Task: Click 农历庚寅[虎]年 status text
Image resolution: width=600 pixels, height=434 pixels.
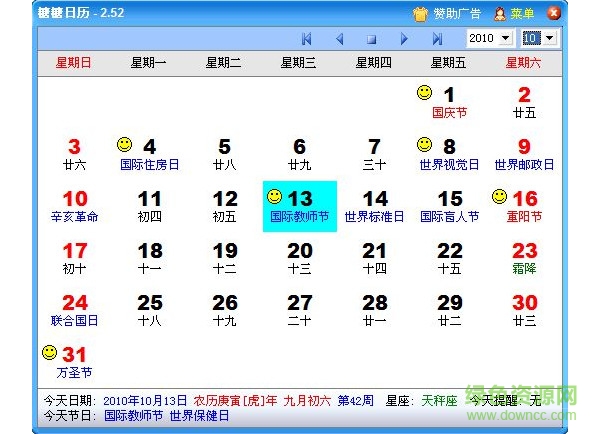Action: (x=235, y=401)
